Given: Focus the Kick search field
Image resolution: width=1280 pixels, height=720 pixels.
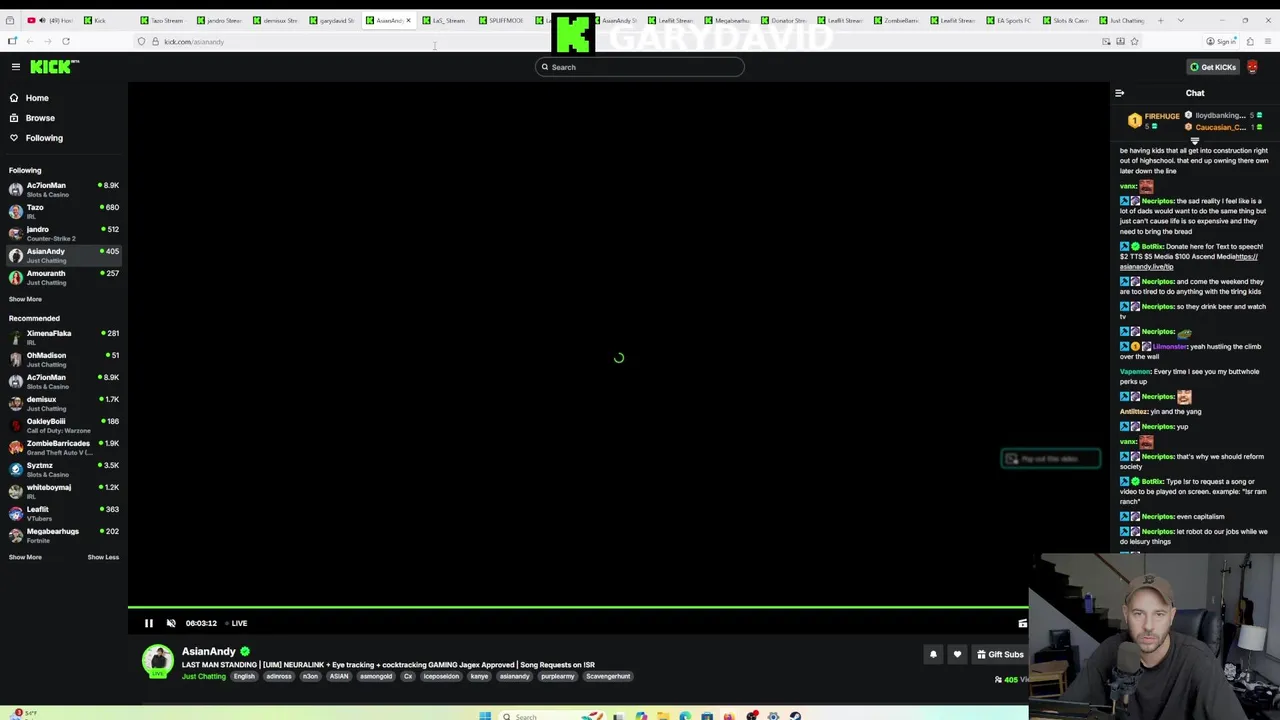Looking at the screenshot, I should pos(640,67).
